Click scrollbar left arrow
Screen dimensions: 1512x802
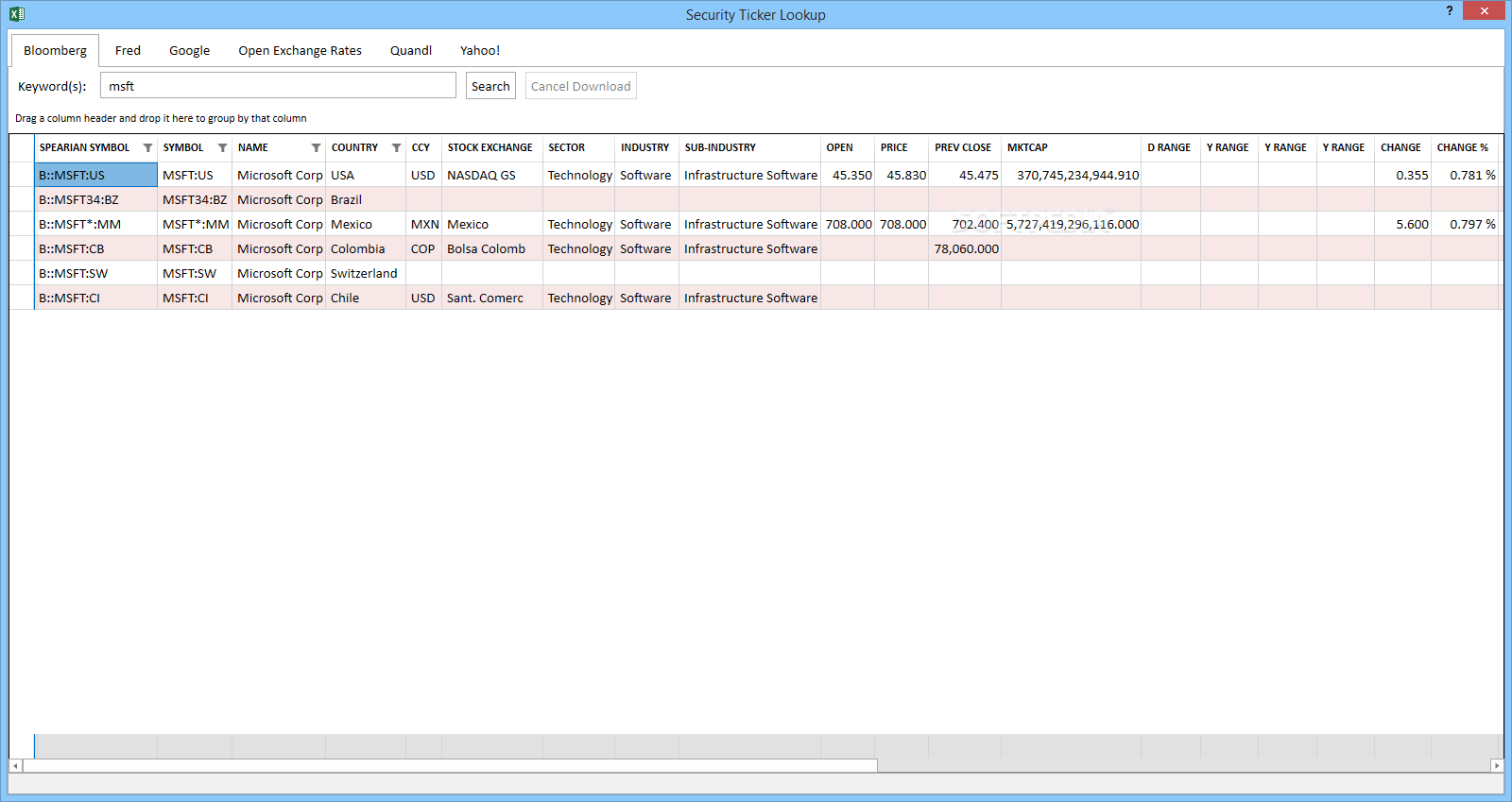[x=15, y=766]
